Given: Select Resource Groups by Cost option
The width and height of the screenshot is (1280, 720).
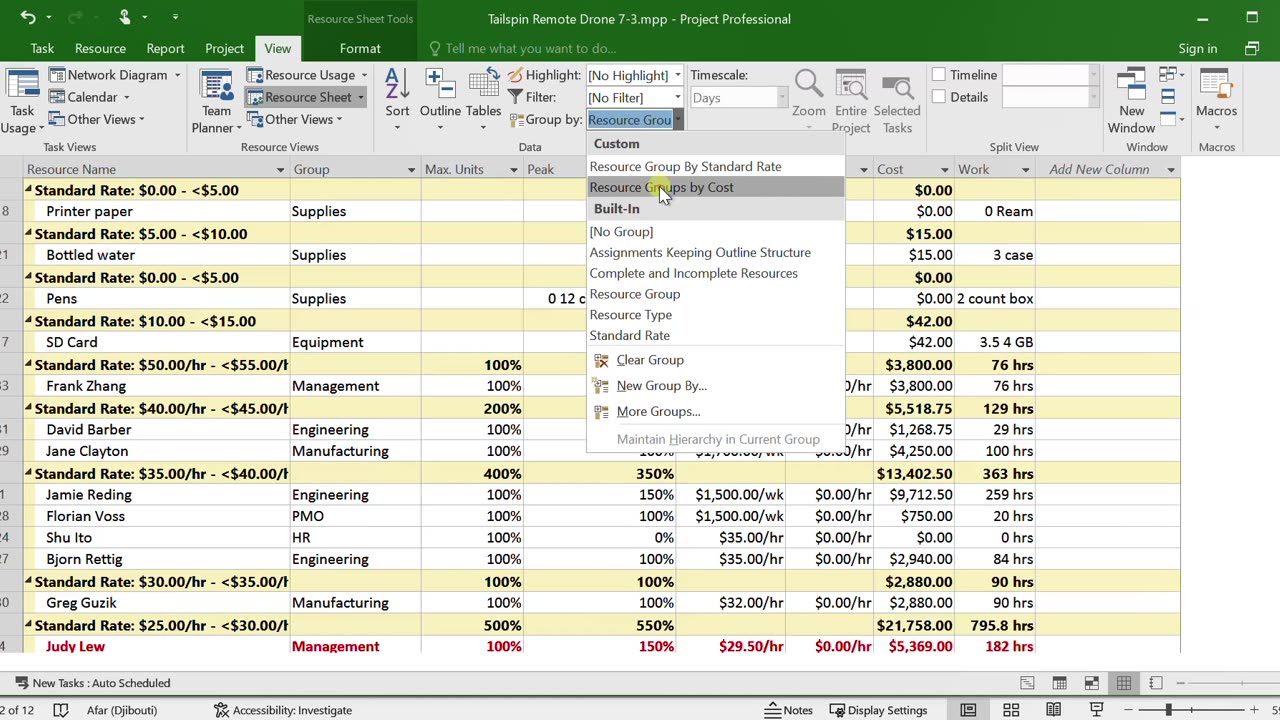Looking at the screenshot, I should pos(661,187).
